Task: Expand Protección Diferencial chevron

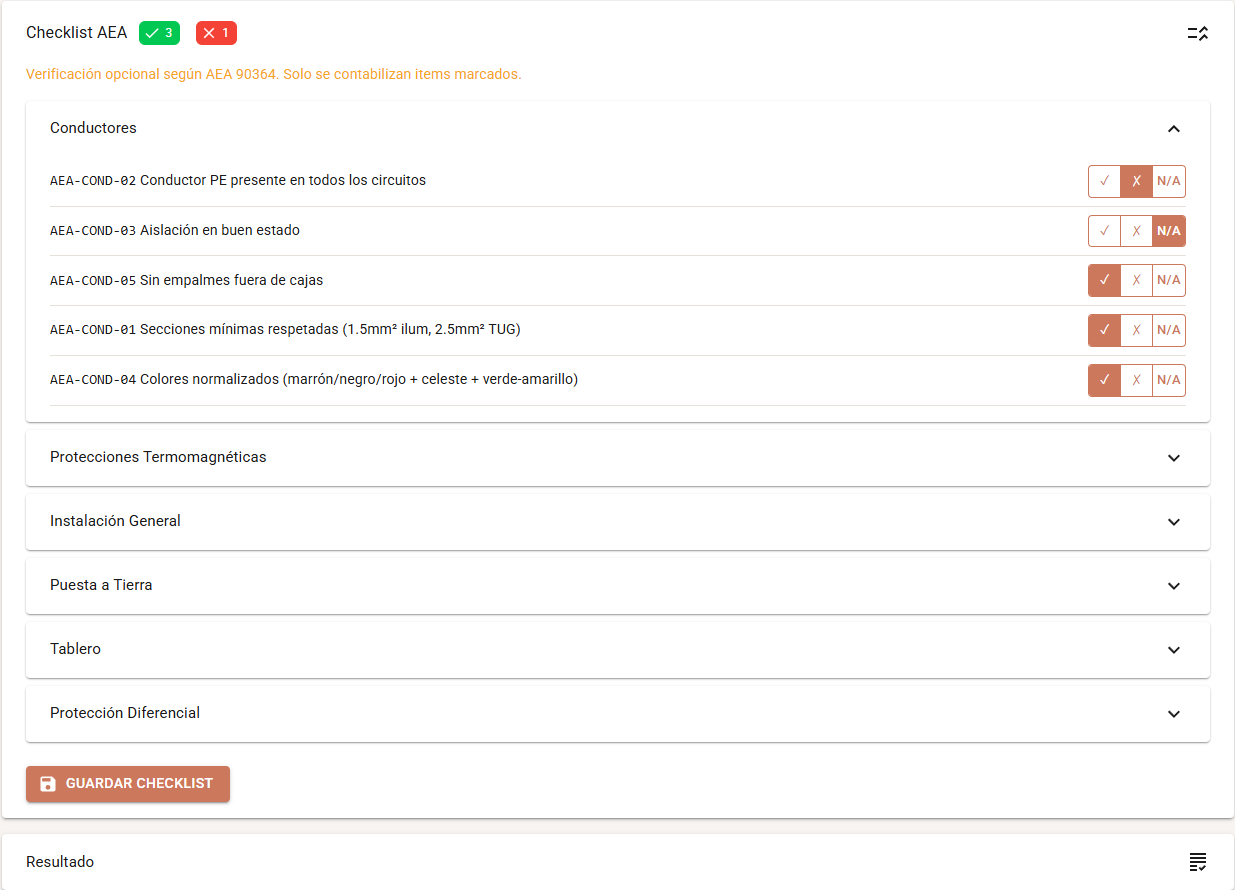Action: coord(1174,714)
